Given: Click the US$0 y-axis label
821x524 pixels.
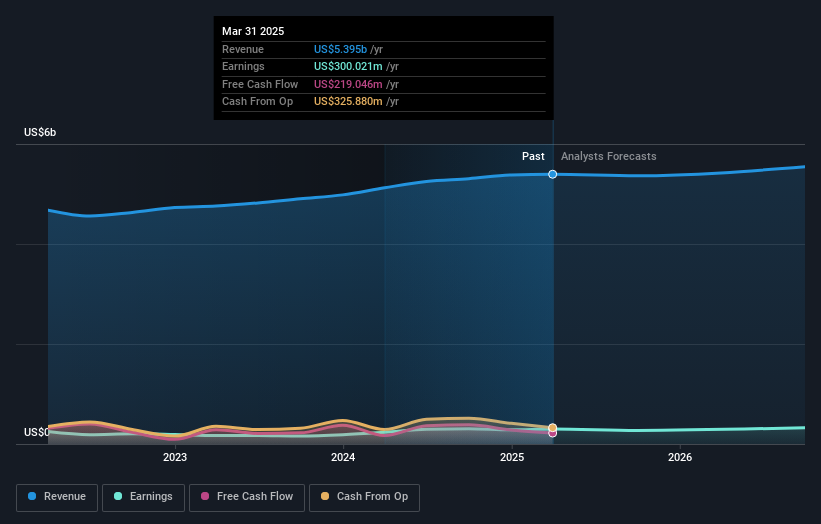Looking at the screenshot, I should (37, 432).
